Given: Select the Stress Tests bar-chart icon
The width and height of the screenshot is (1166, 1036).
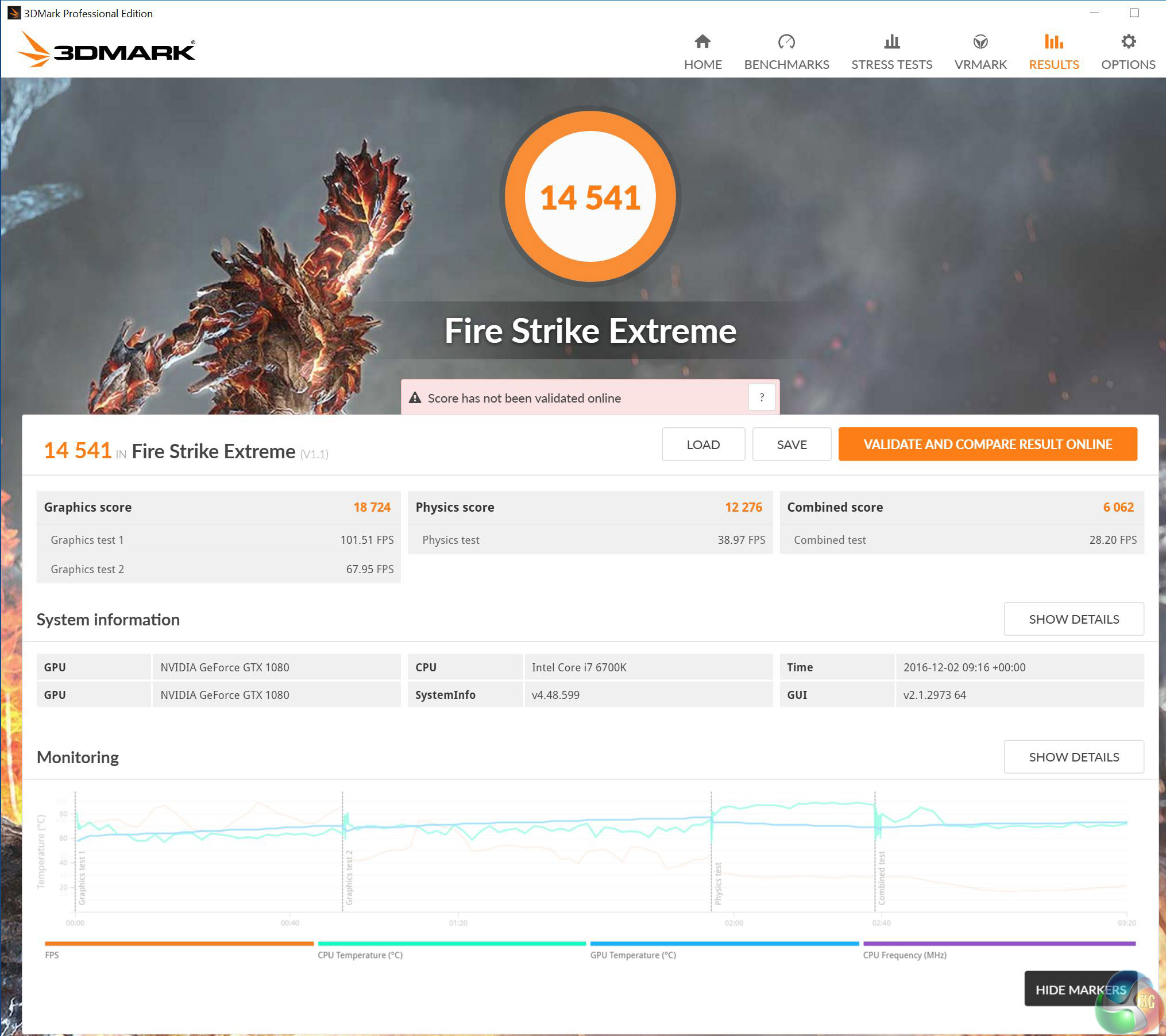Looking at the screenshot, I should tap(891, 42).
